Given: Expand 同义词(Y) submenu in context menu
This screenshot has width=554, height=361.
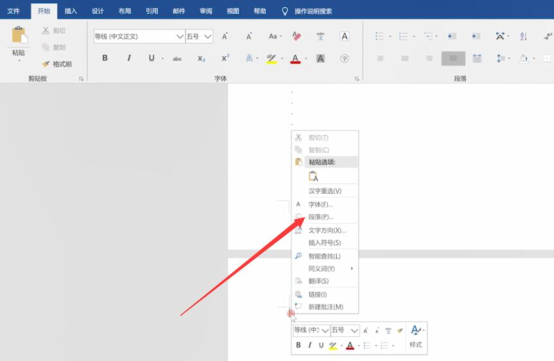Looking at the screenshot, I should (x=325, y=269).
